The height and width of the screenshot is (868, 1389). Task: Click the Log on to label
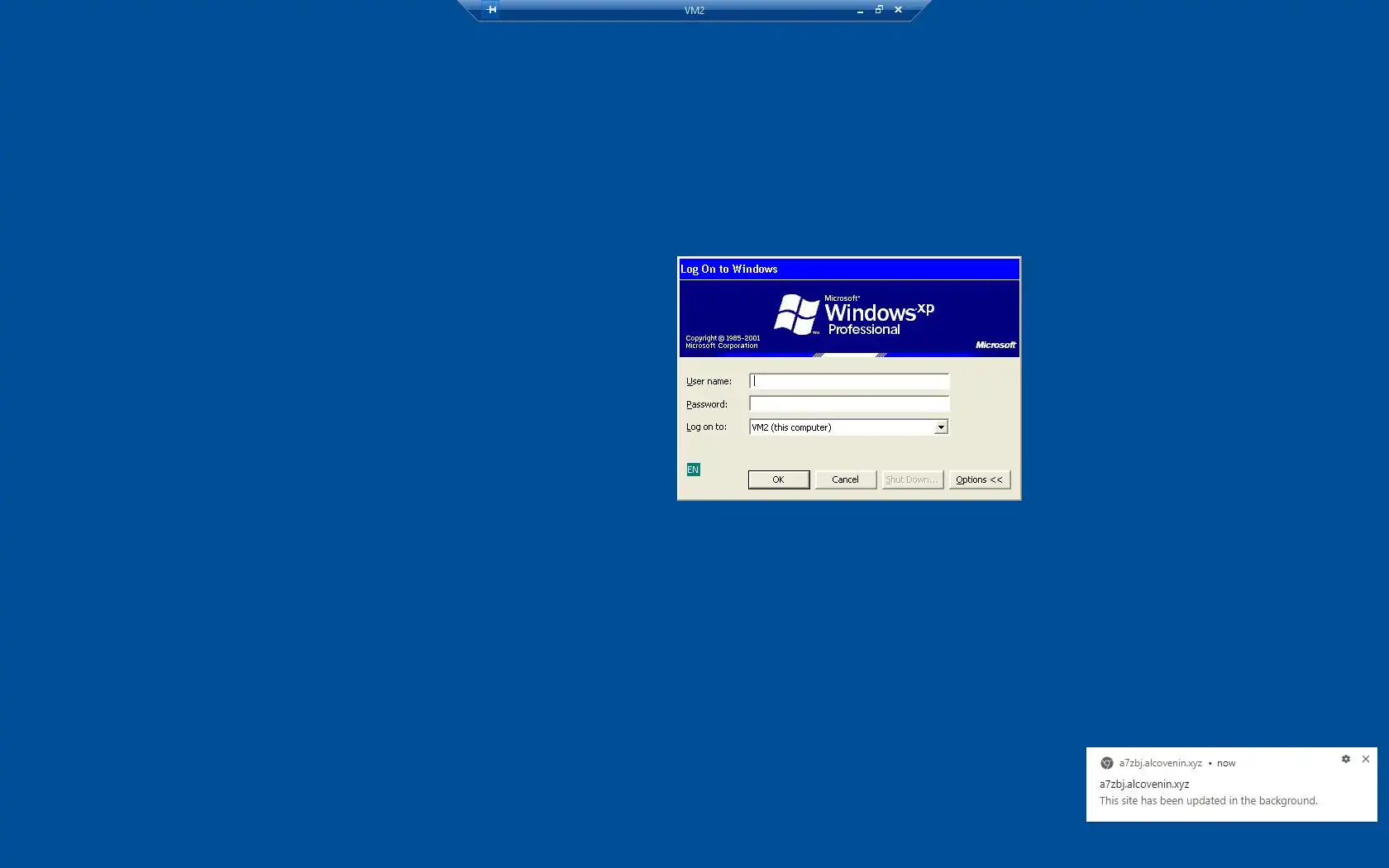point(706,427)
